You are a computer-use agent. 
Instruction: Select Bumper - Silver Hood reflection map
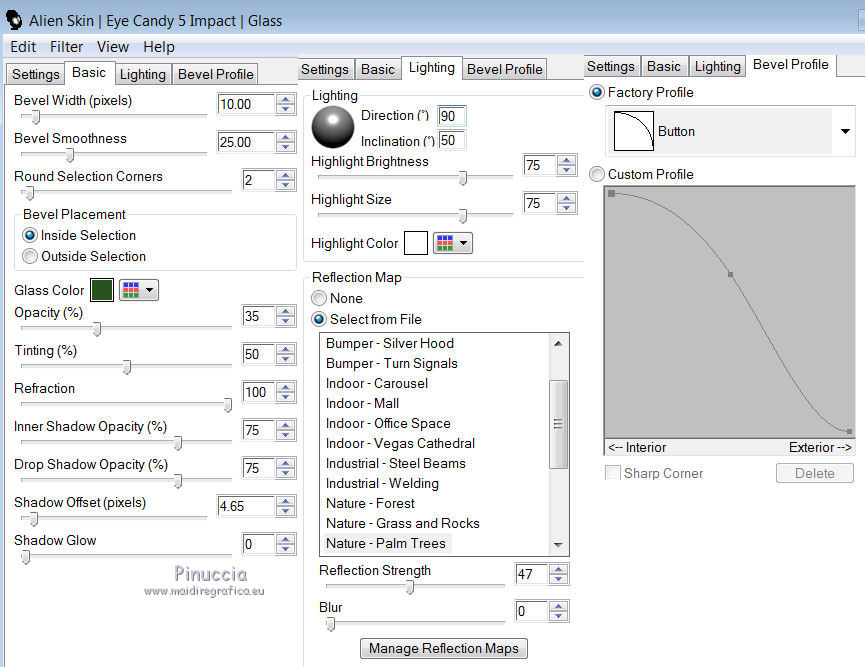tap(389, 343)
